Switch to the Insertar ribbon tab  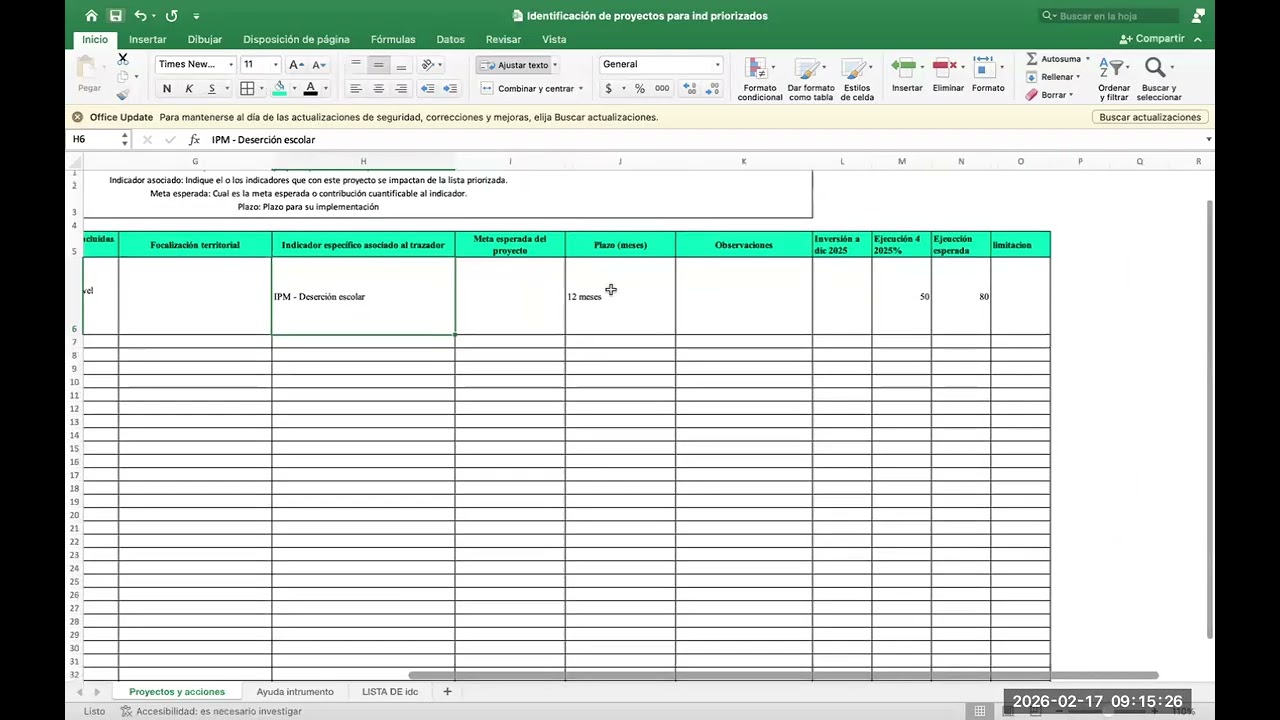coord(148,39)
